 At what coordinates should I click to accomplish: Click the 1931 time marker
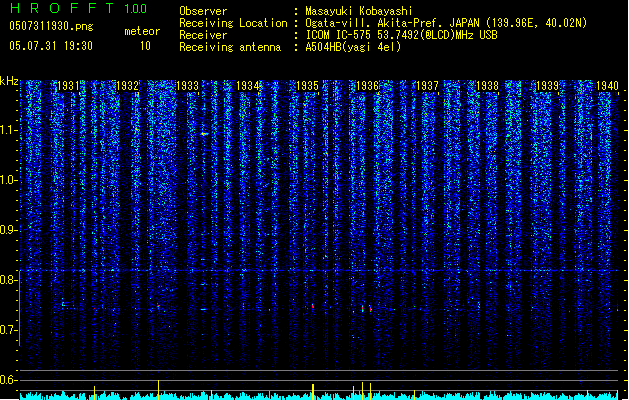point(68,86)
